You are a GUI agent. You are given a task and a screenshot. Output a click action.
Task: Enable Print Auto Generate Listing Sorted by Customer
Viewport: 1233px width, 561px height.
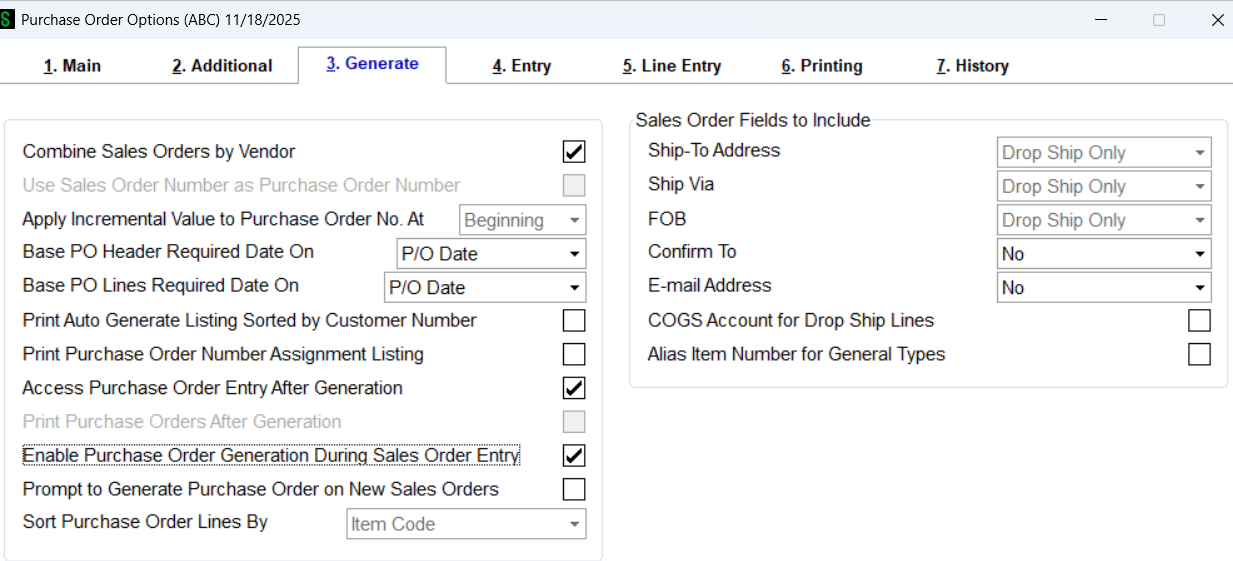(574, 321)
